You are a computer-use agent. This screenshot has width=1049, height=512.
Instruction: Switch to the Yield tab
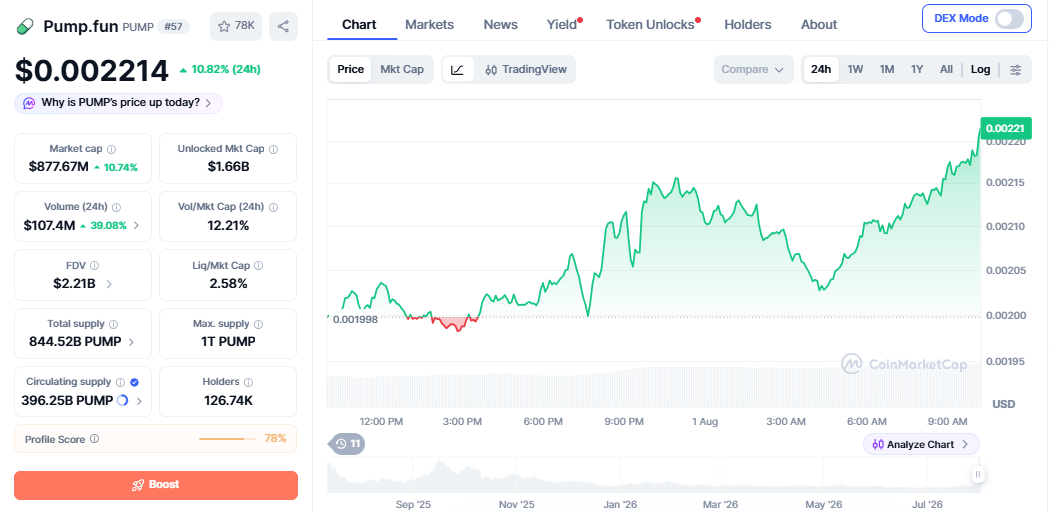click(x=562, y=25)
